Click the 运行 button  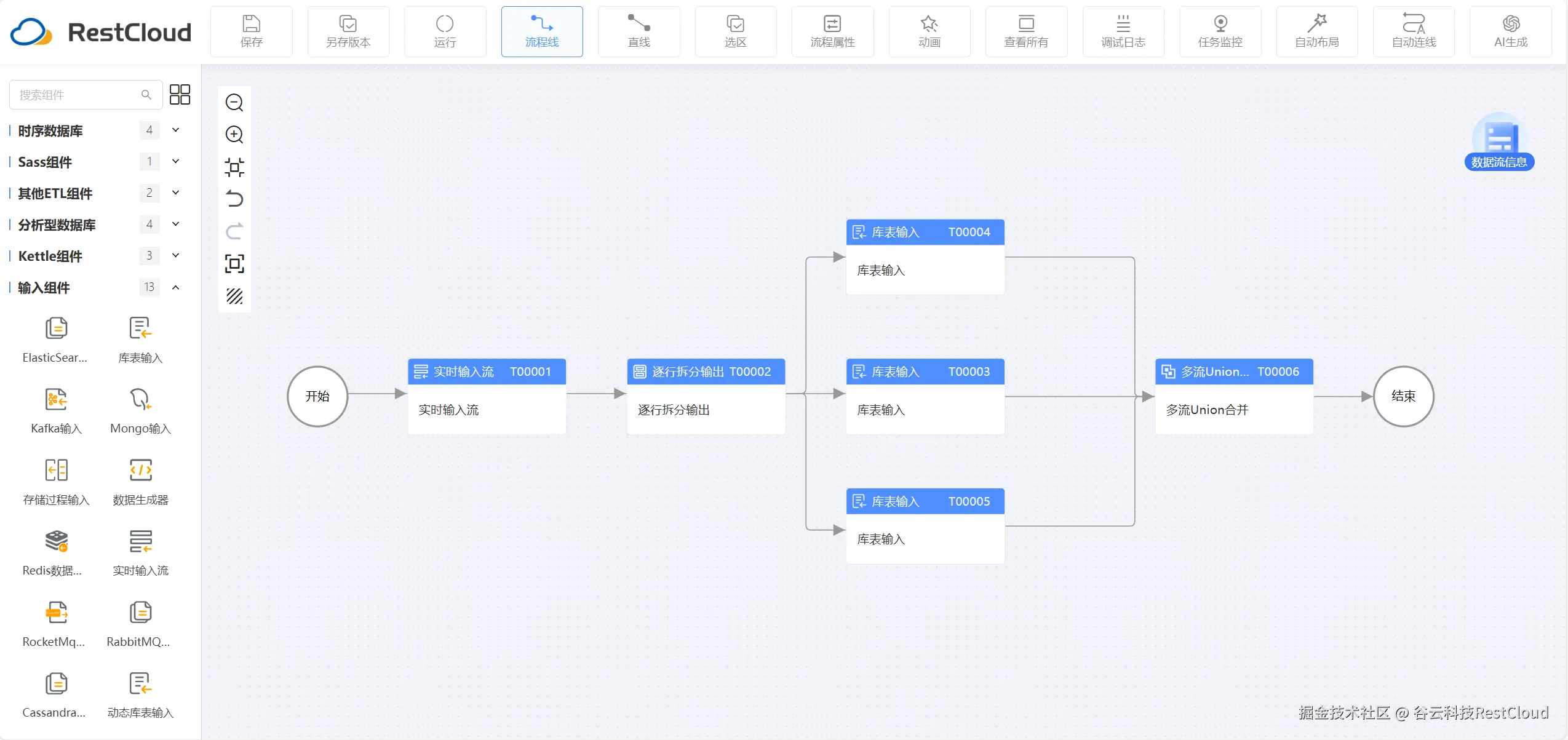(445, 31)
